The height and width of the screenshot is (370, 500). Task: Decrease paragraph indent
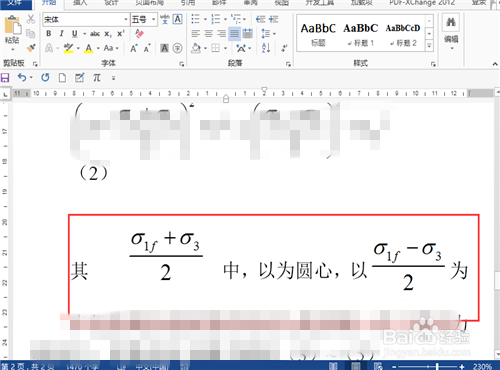pos(260,19)
